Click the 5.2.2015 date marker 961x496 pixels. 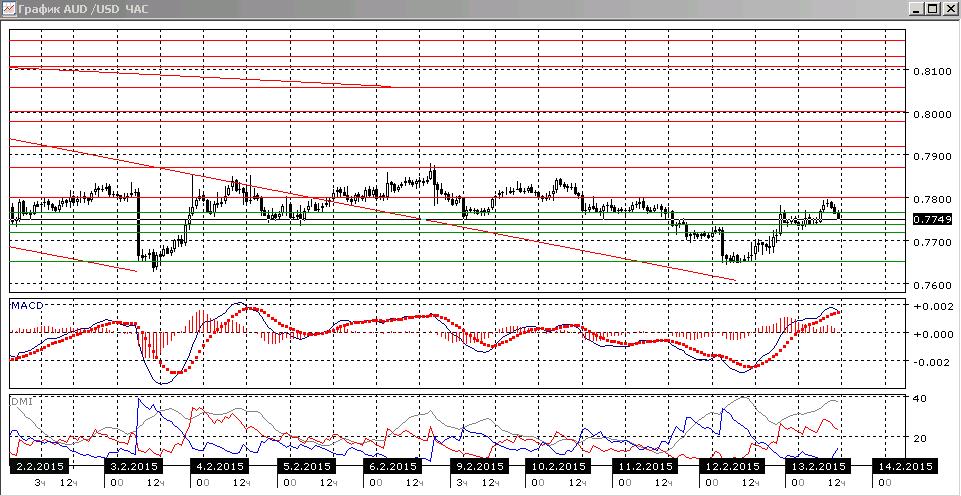(305, 466)
